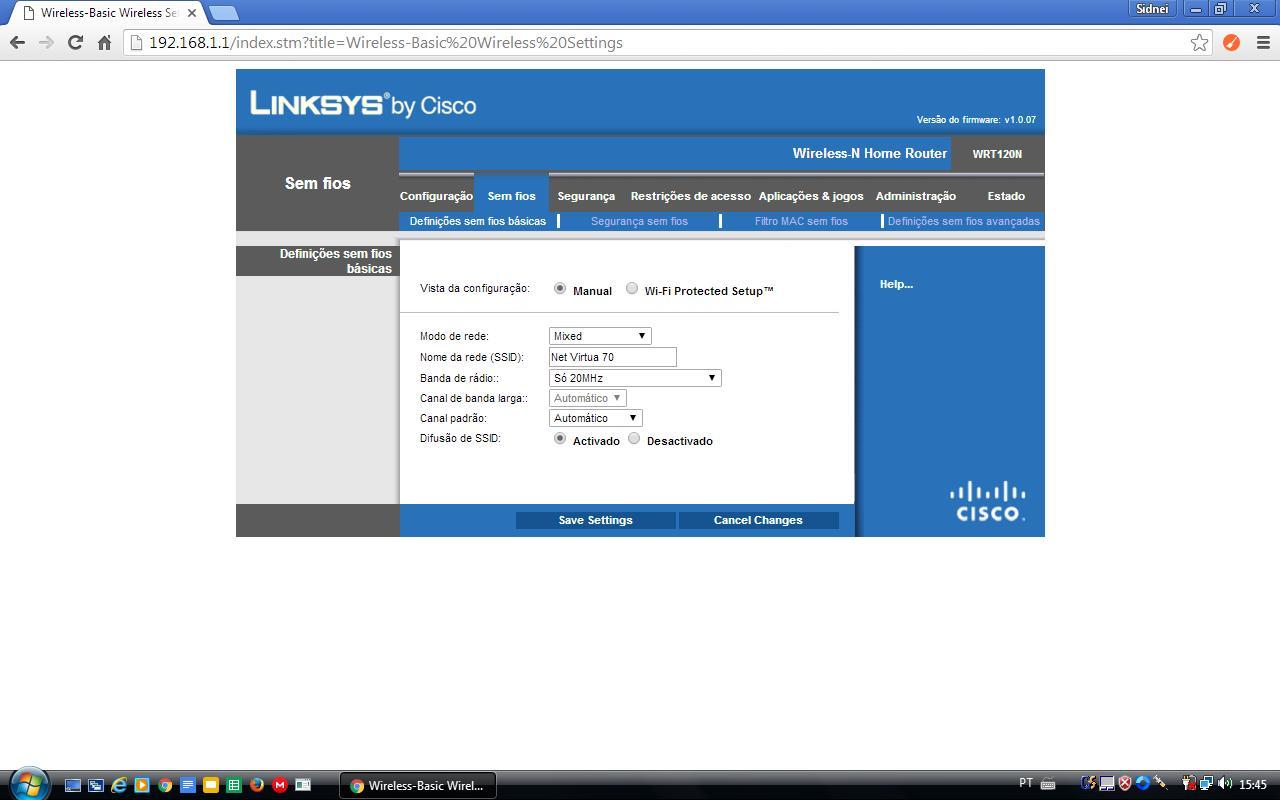
Task: Open Filtro MAC sem fios subtab
Action: pyautogui.click(x=801, y=221)
